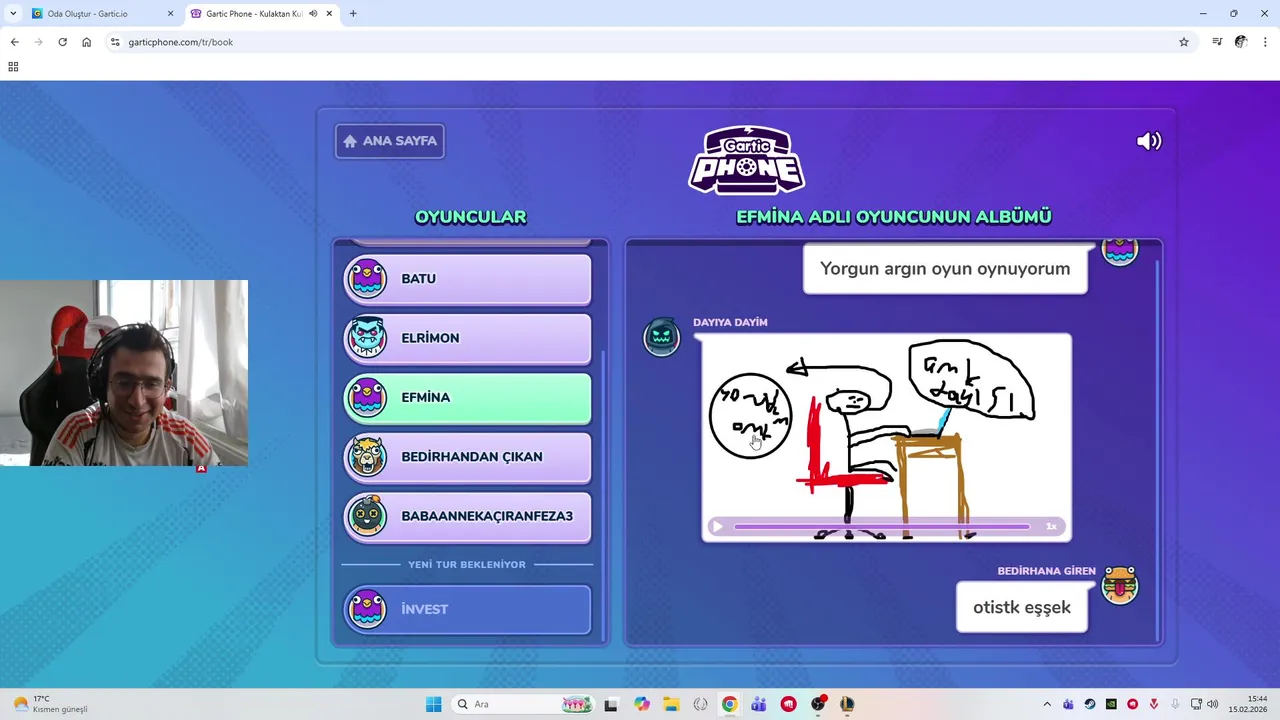Open OBS Studio from taskbar
The height and width of the screenshot is (720, 1280).
(x=818, y=704)
